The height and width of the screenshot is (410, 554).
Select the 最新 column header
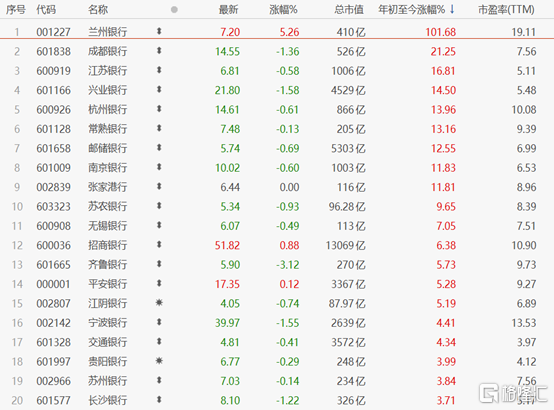coord(228,10)
